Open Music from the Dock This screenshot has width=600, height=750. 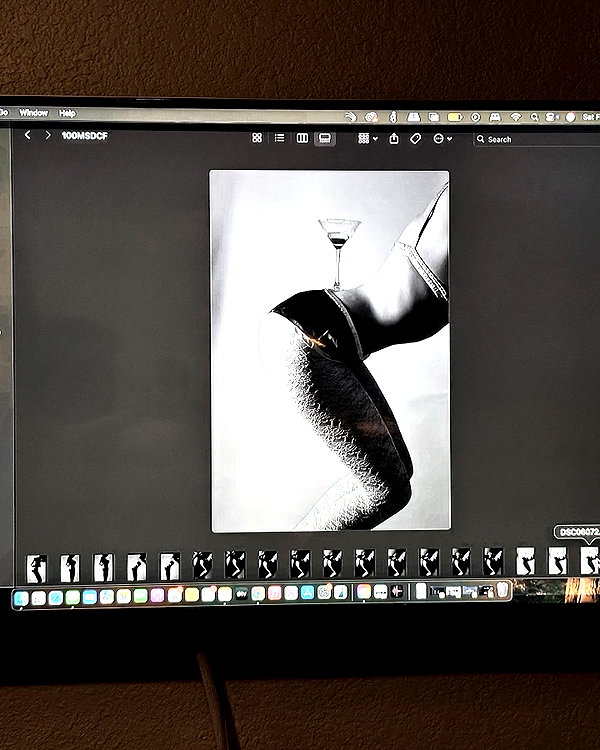click(274, 593)
